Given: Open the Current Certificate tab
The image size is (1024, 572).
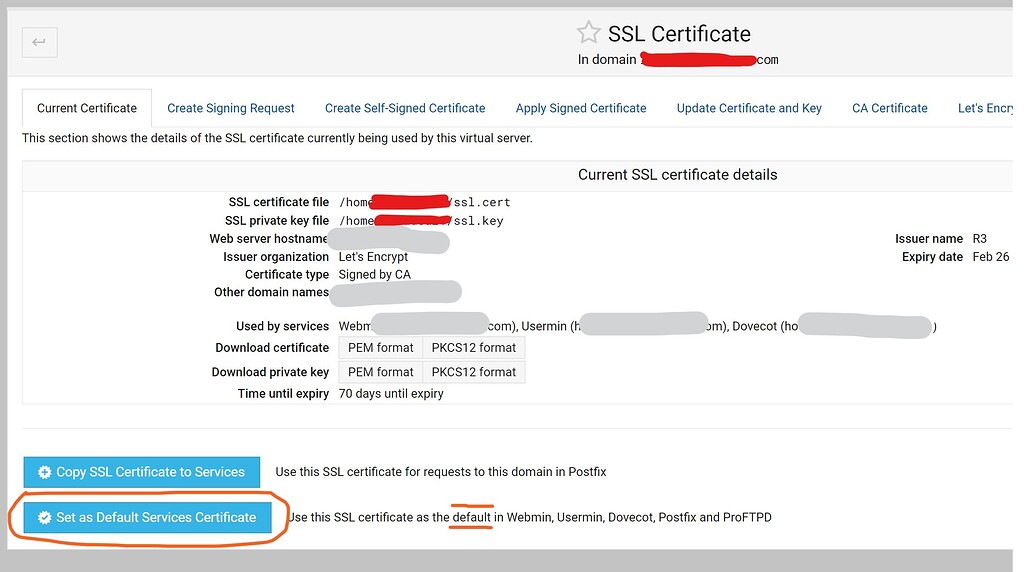Looking at the screenshot, I should (x=87, y=108).
